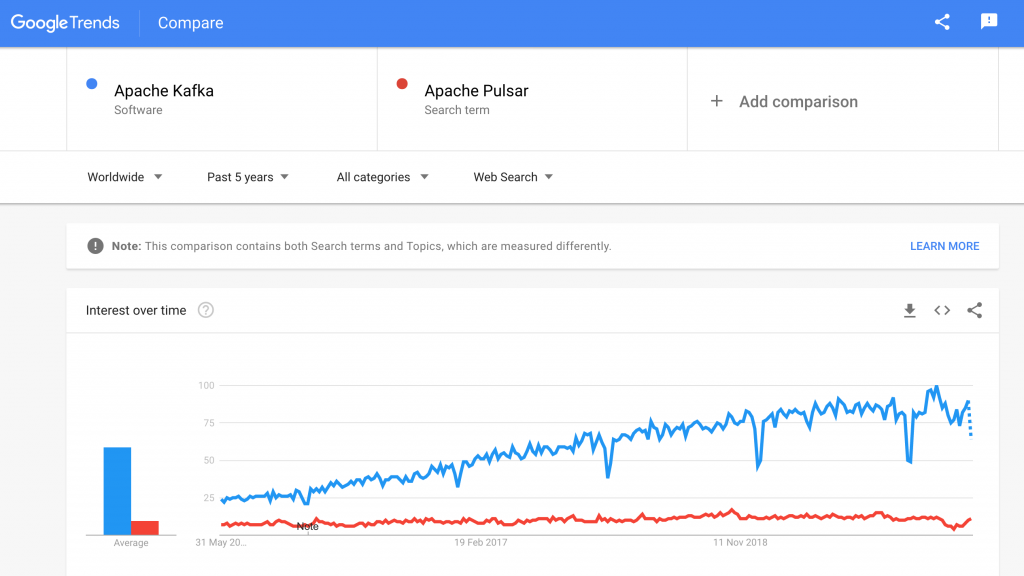Open the embed code for the chart
1024x576 pixels.
941,311
